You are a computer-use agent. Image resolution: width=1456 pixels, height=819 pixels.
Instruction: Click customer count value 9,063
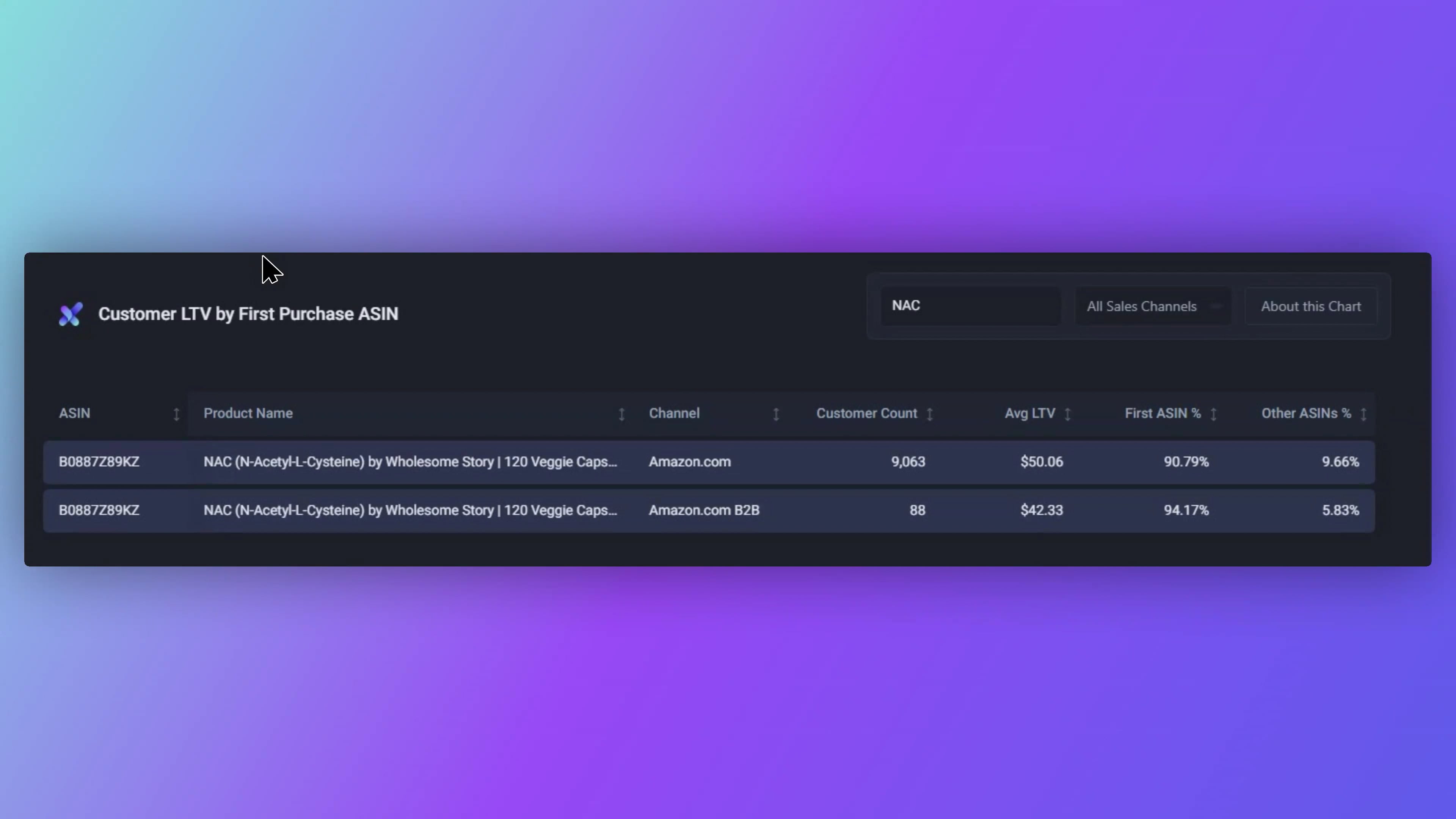(908, 462)
